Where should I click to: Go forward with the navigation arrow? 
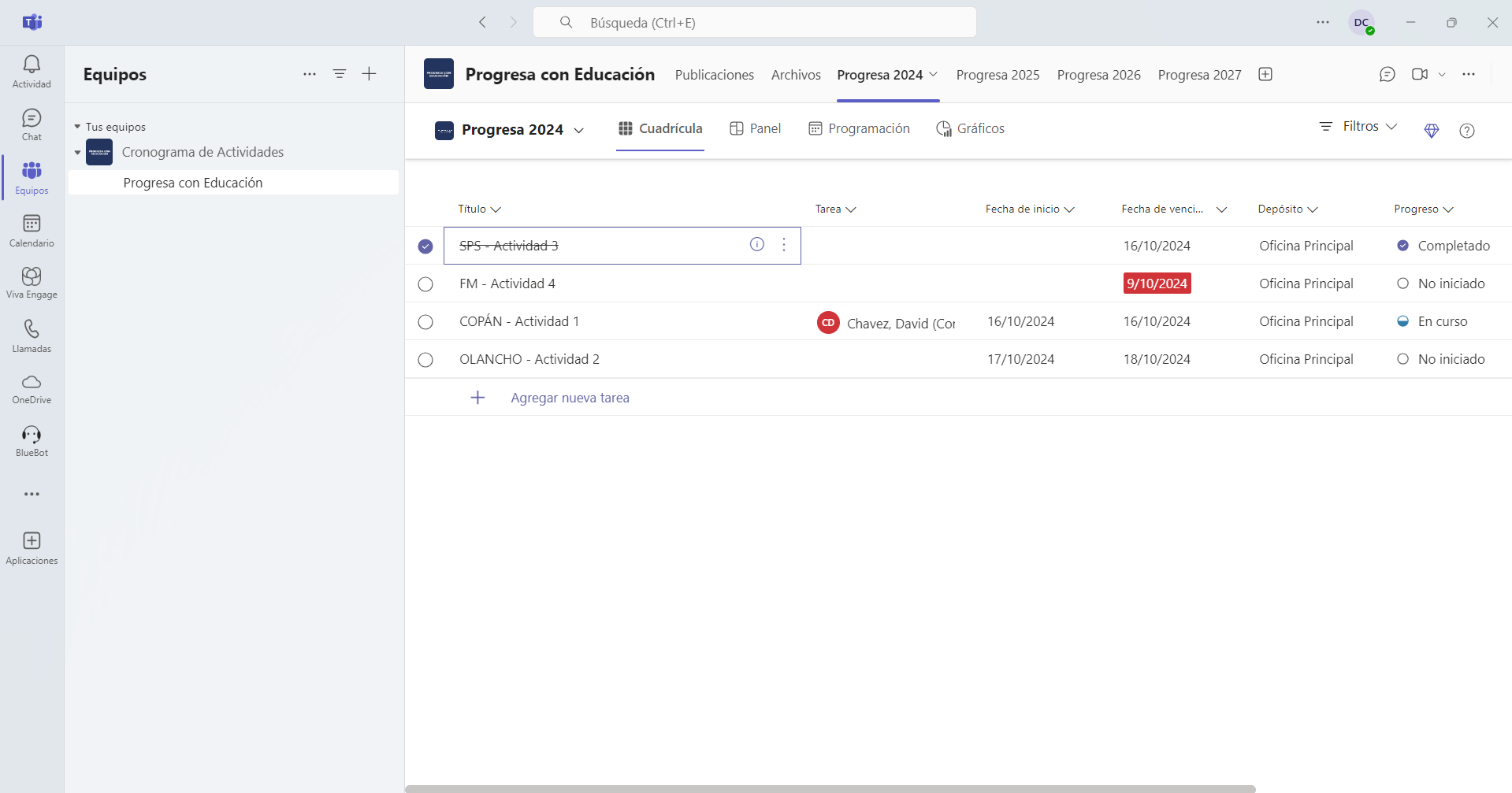click(513, 22)
